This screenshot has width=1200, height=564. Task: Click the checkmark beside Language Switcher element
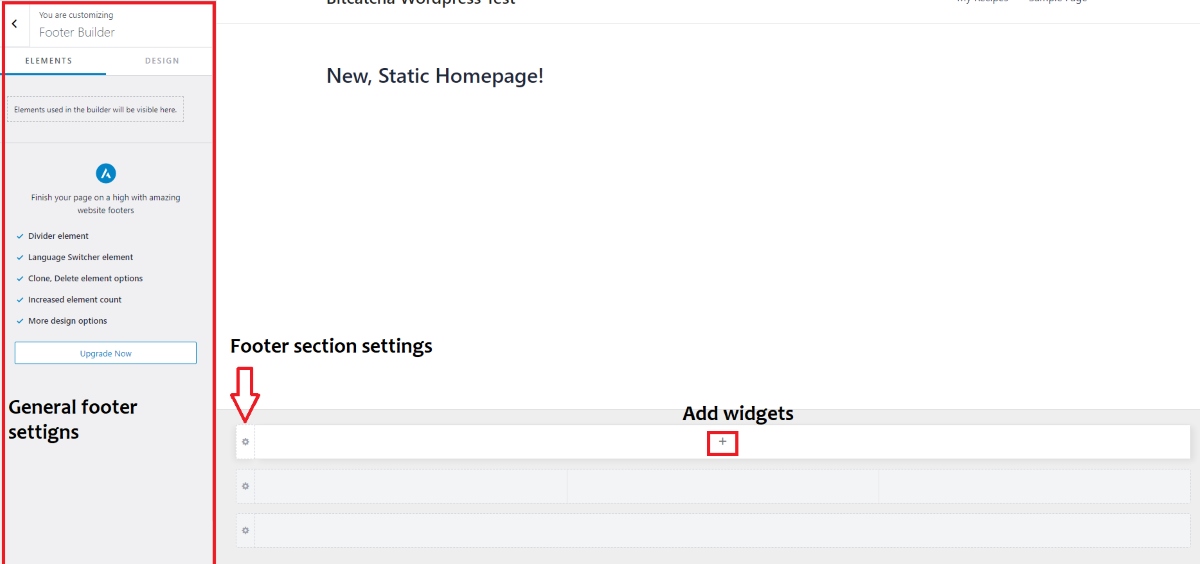[x=20, y=258]
